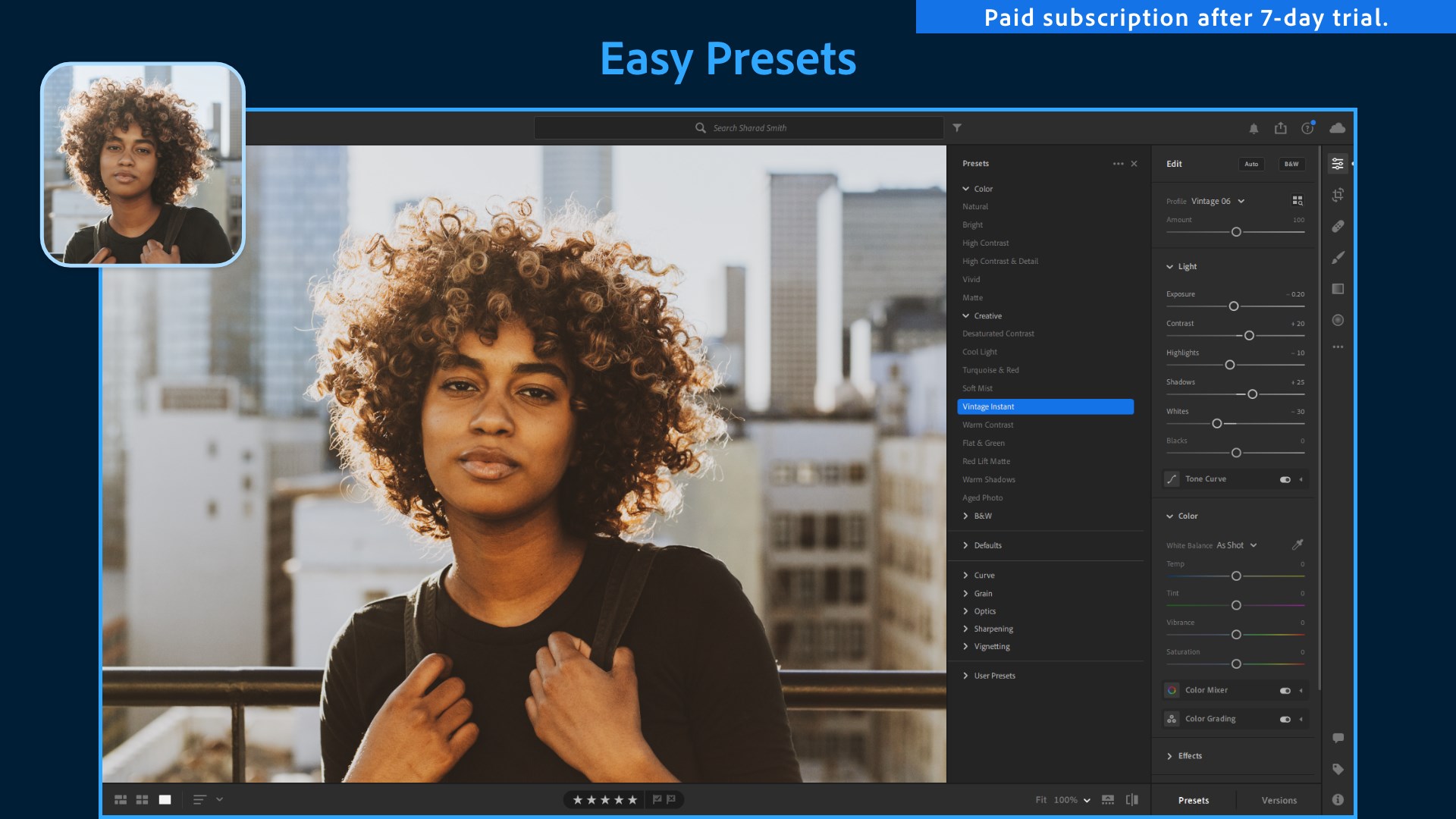This screenshot has height=819, width=1456.
Task: Open the notifications bell
Action: point(1254,128)
